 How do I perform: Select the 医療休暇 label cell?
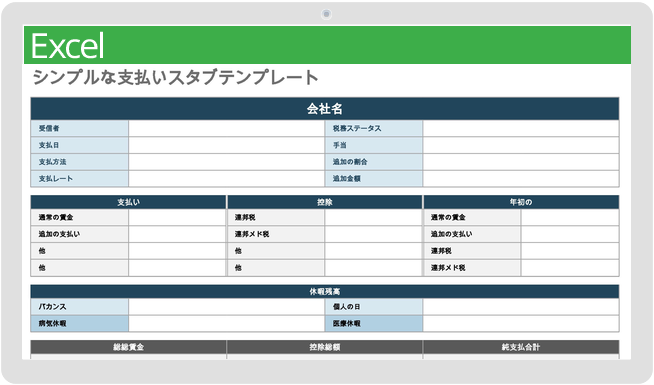pyautogui.click(x=374, y=323)
